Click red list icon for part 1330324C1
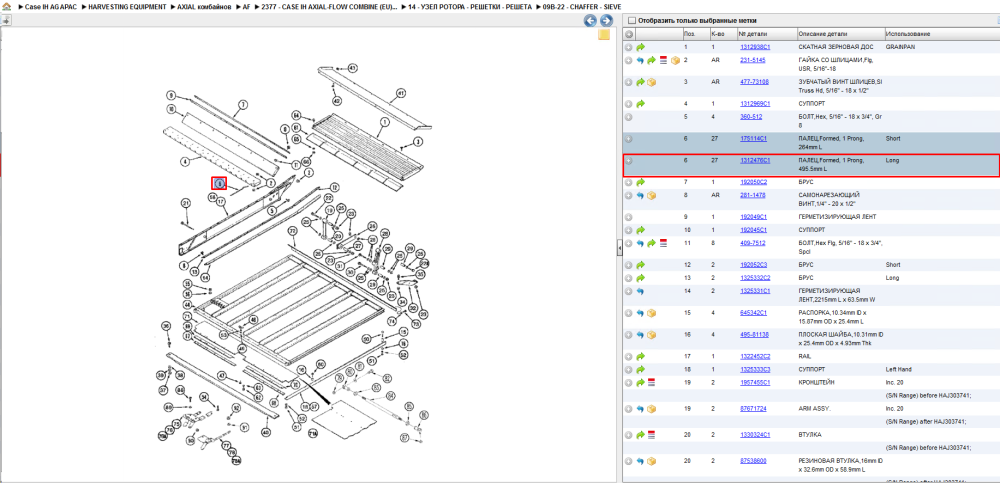This screenshot has height=483, width=1000. 652,435
